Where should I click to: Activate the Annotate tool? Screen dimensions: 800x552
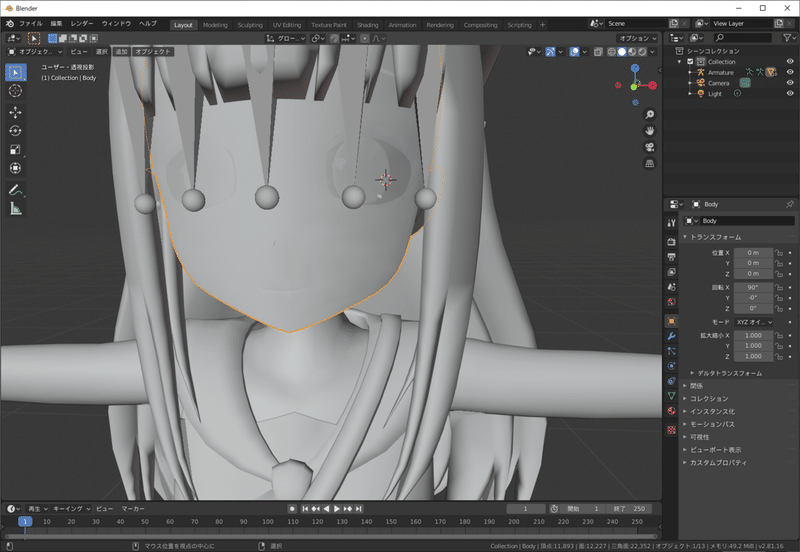15,190
